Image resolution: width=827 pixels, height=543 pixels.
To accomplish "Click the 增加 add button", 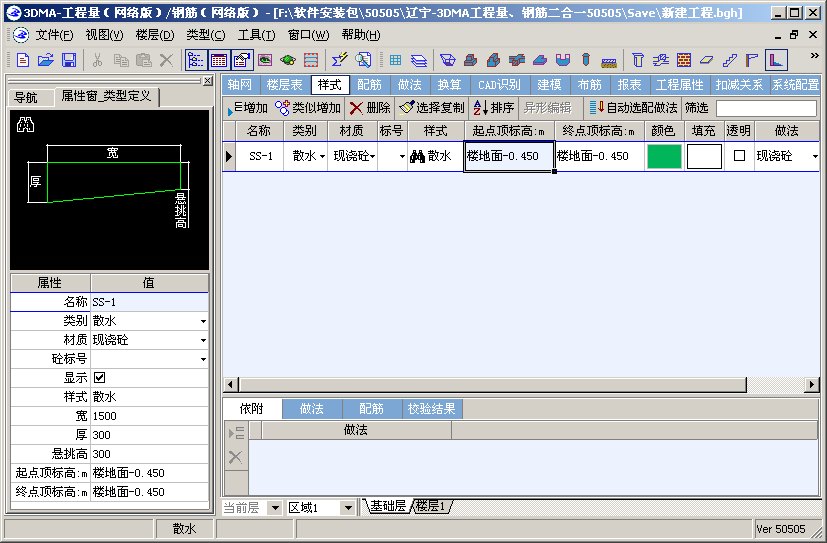I will pos(249,107).
